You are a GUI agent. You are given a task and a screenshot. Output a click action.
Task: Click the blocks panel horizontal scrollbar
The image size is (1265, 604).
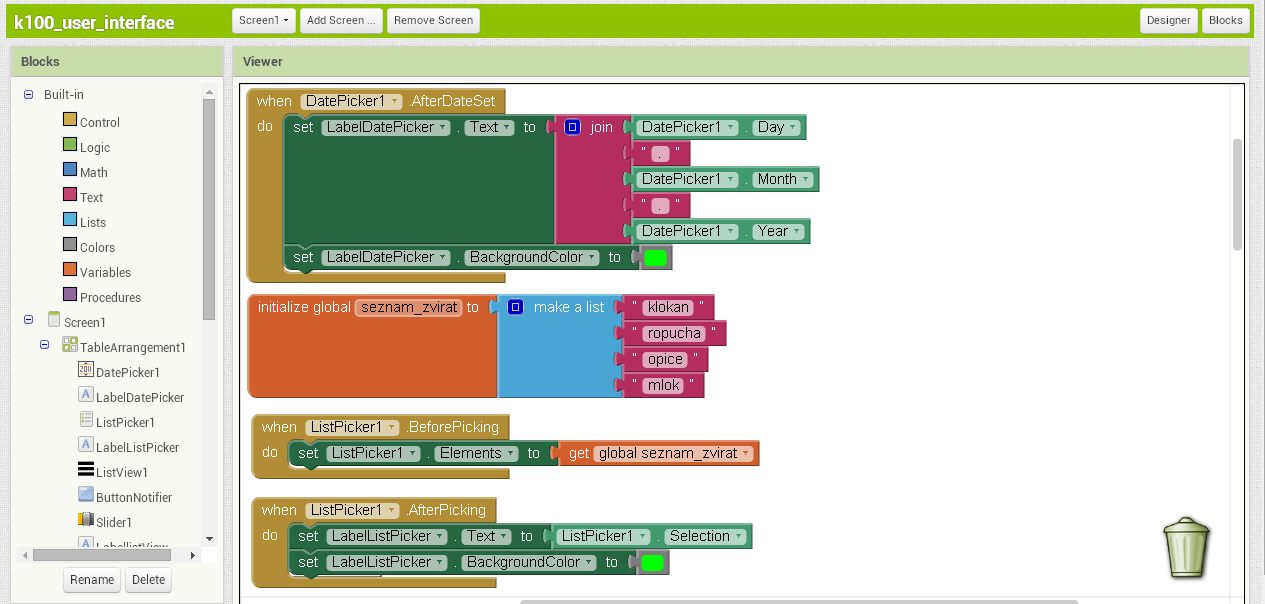pos(100,554)
